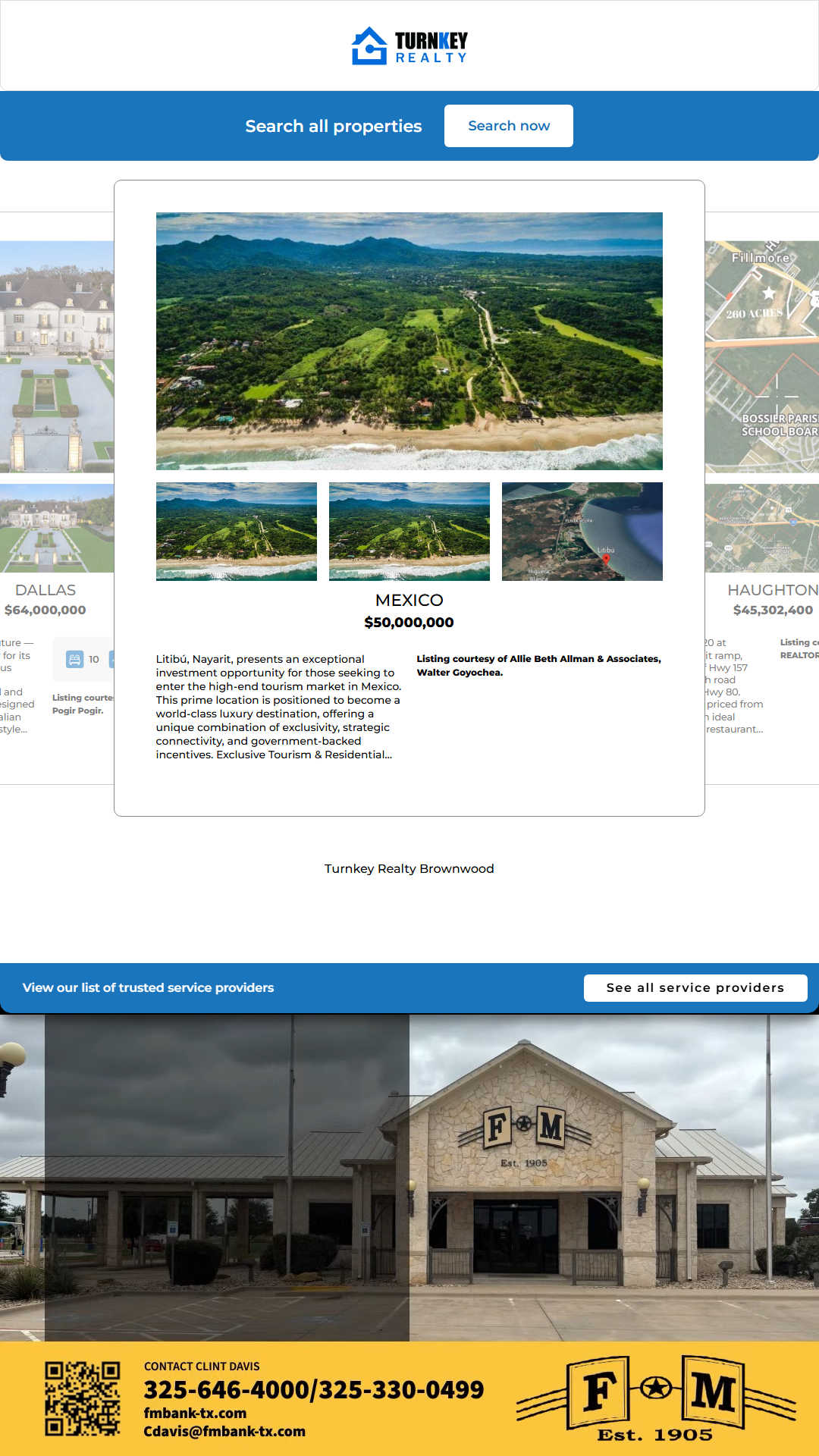Click the fmbank-tx.com website text
The image size is (819, 1456).
coord(195,1413)
